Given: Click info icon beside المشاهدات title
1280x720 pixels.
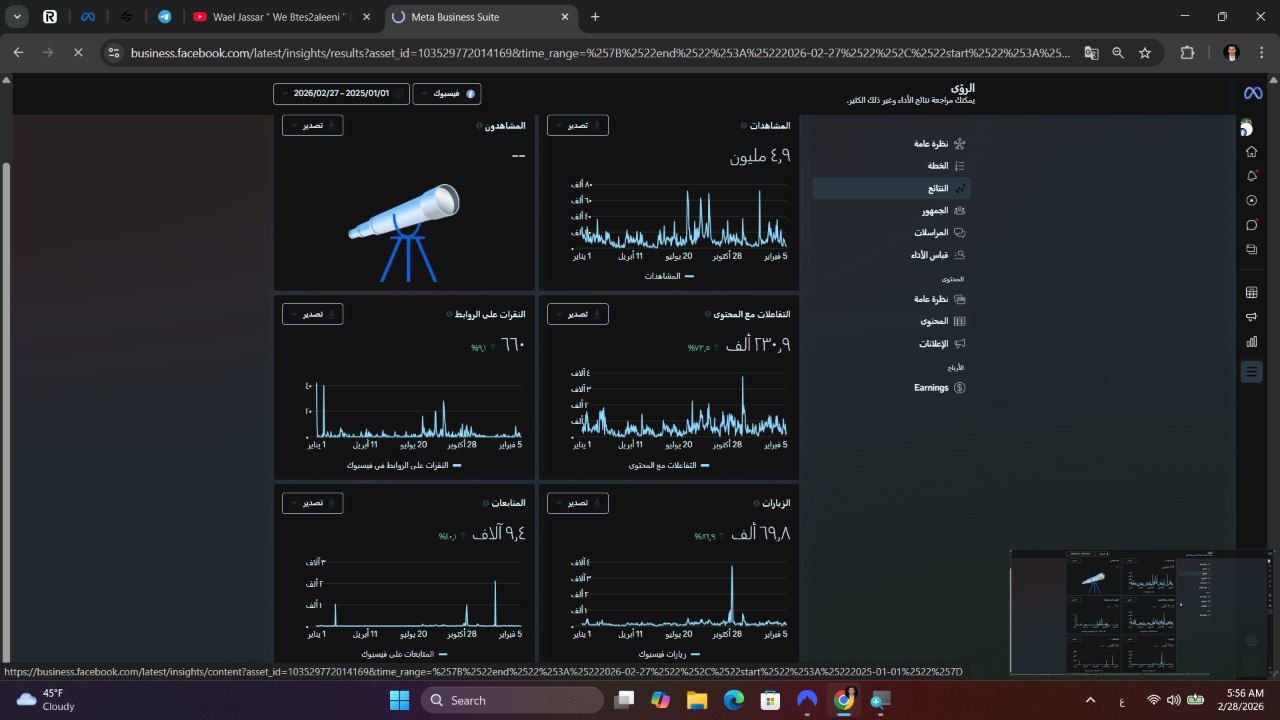Looking at the screenshot, I should click(x=743, y=126).
